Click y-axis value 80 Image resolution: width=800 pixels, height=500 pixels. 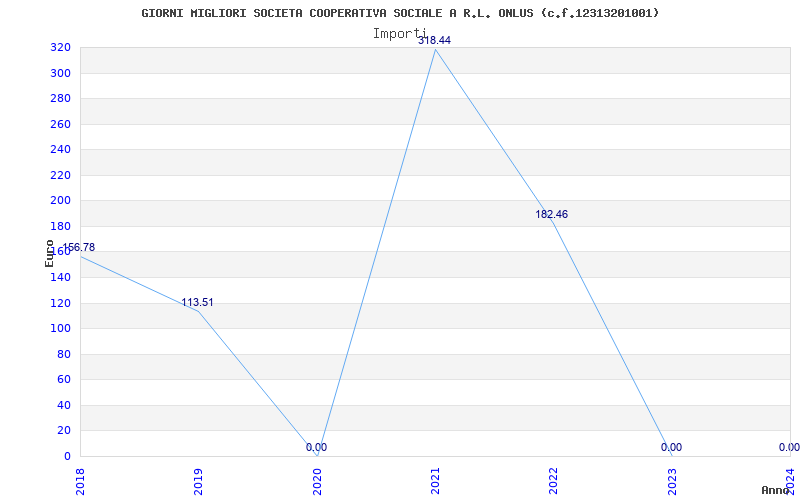[63, 354]
